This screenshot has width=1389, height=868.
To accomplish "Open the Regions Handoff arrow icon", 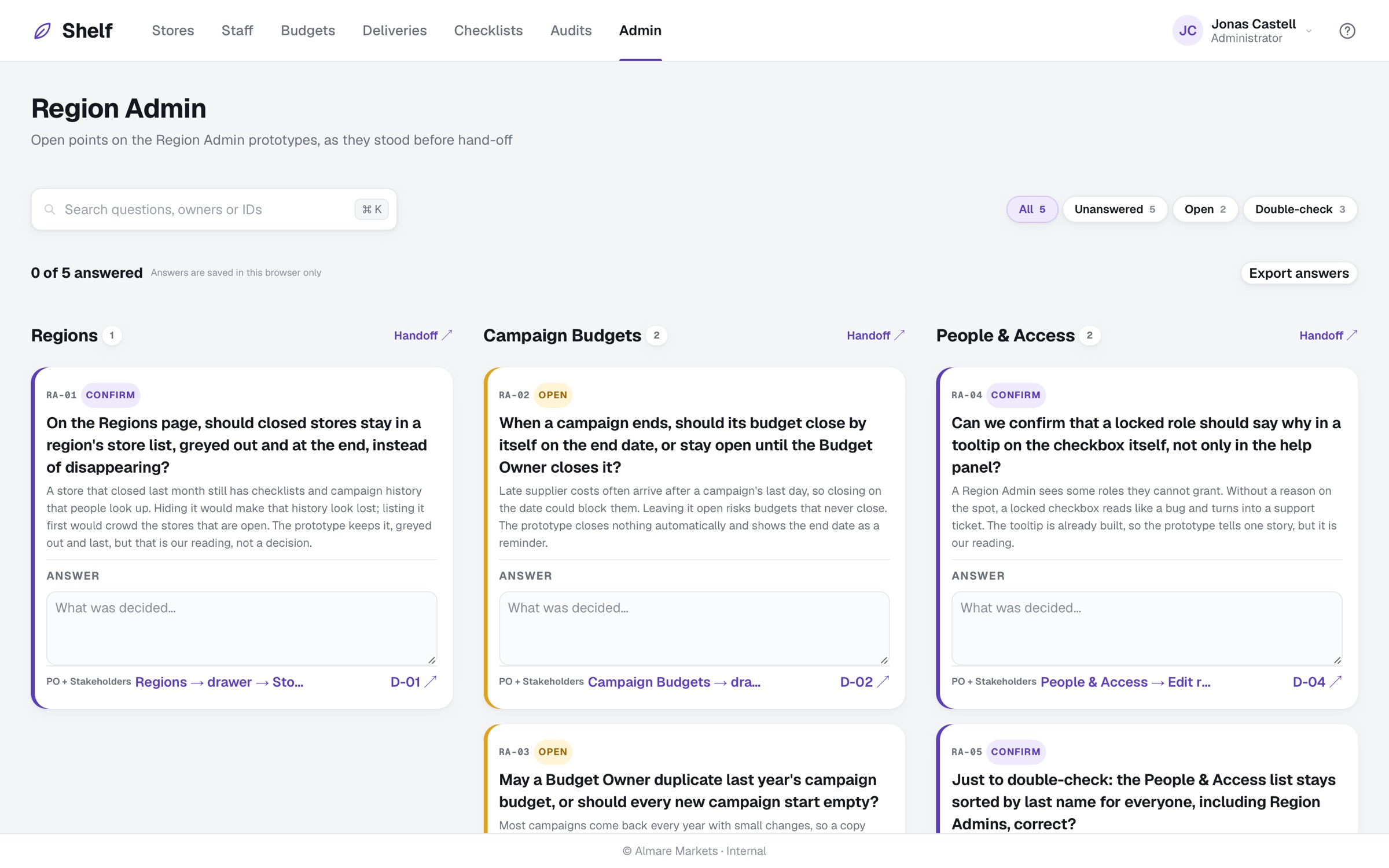I will click(447, 335).
